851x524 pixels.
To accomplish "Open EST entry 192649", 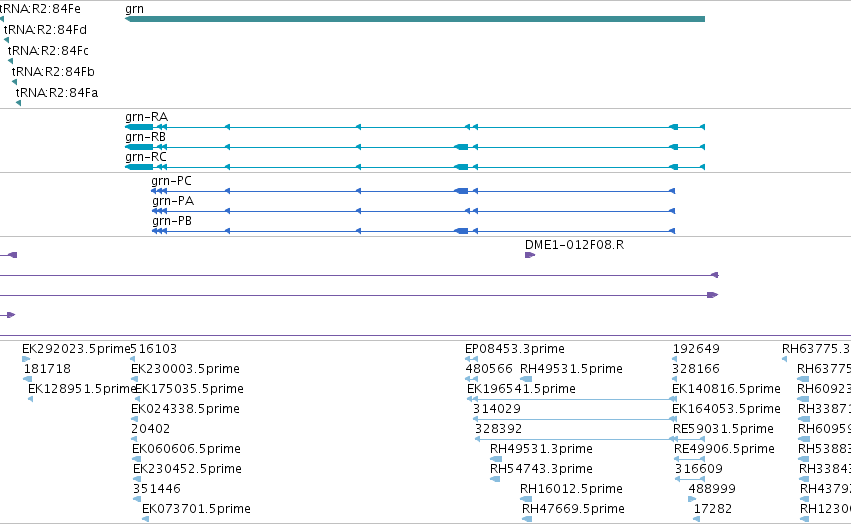I will 696,349.
